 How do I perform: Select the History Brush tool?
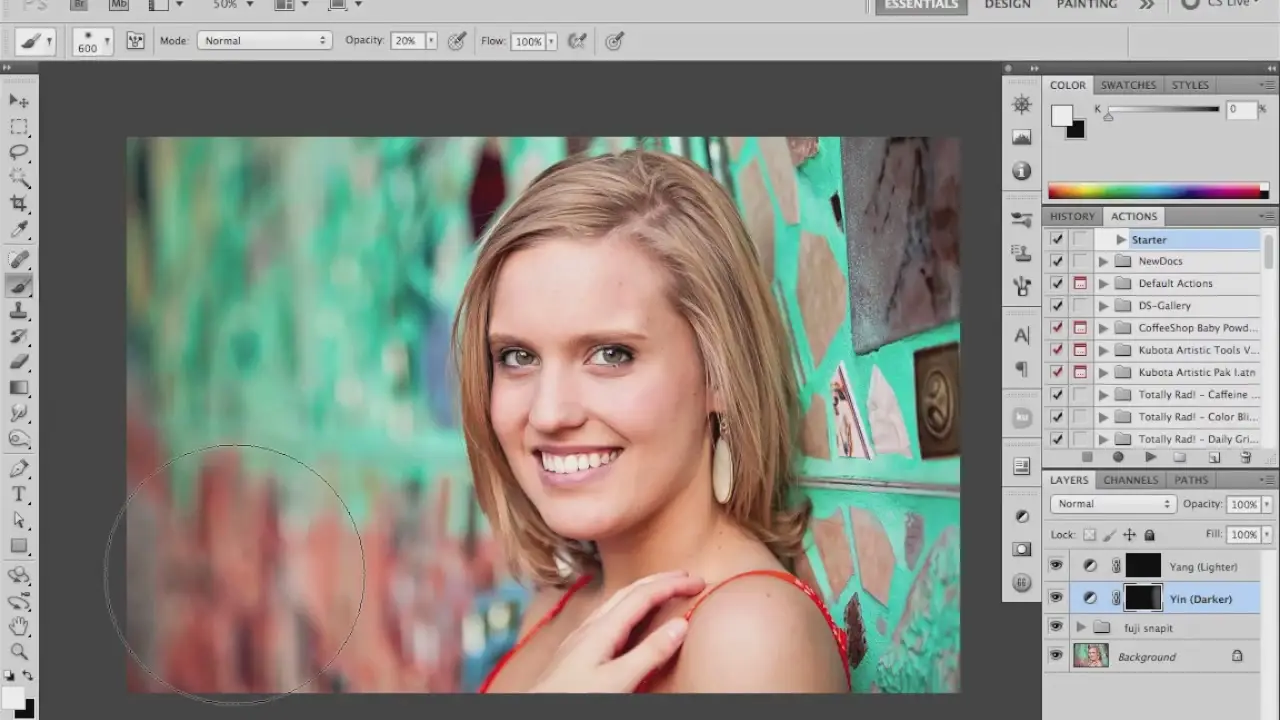coord(19,337)
